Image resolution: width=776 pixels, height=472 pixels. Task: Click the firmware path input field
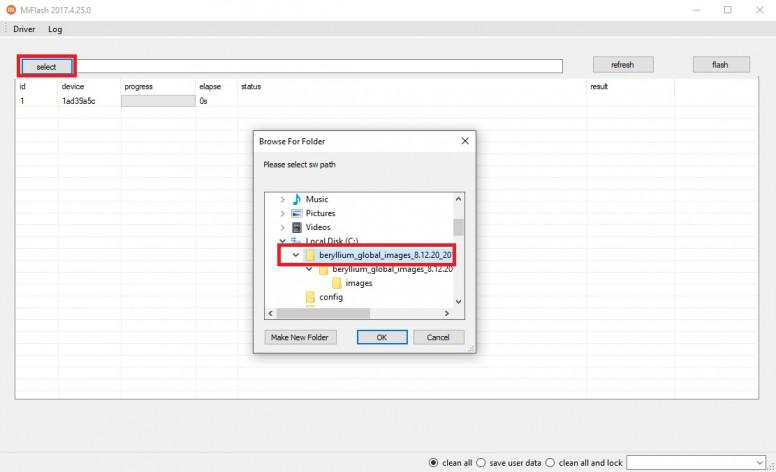point(319,66)
